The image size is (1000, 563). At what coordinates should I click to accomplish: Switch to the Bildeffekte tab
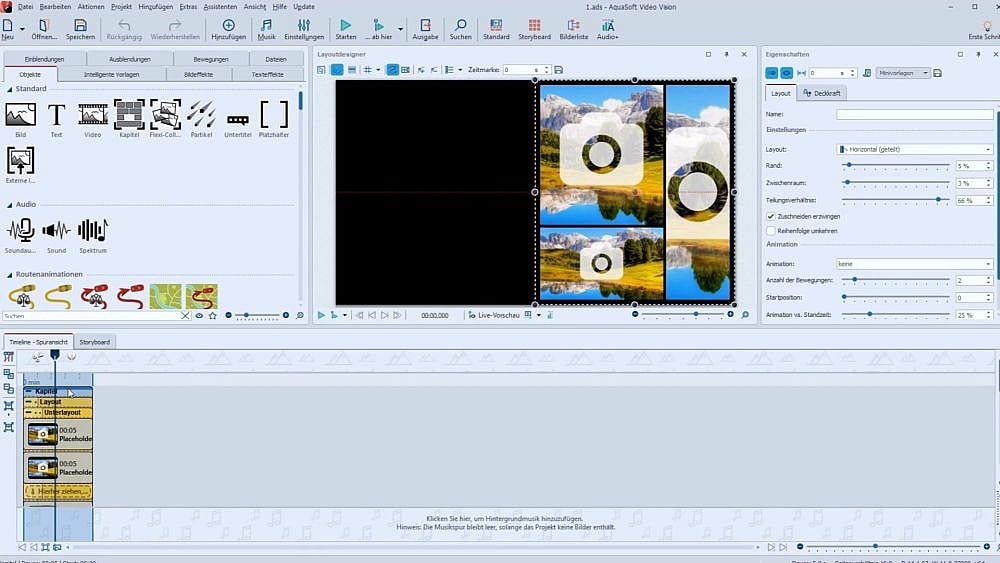[198, 74]
